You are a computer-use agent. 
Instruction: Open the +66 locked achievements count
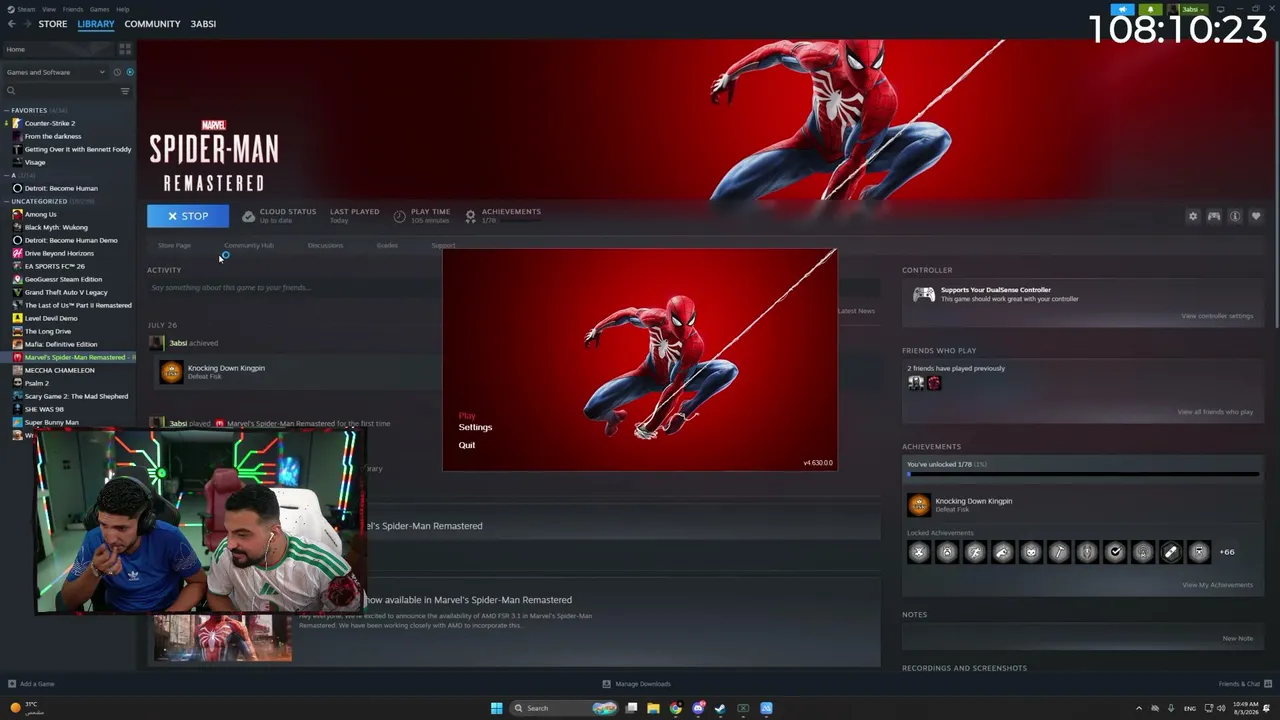[1227, 552]
